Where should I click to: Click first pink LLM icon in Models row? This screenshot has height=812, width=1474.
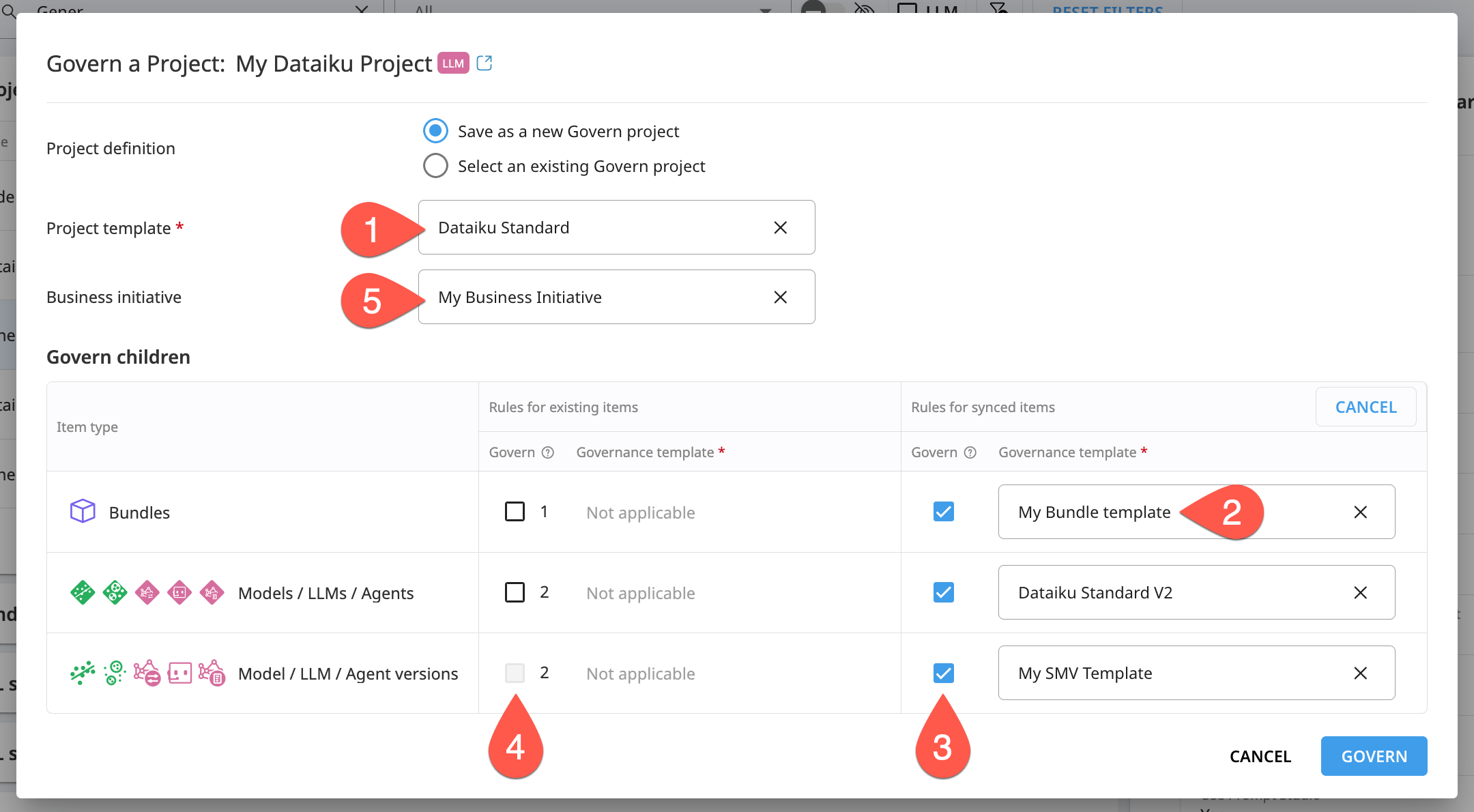click(x=147, y=592)
